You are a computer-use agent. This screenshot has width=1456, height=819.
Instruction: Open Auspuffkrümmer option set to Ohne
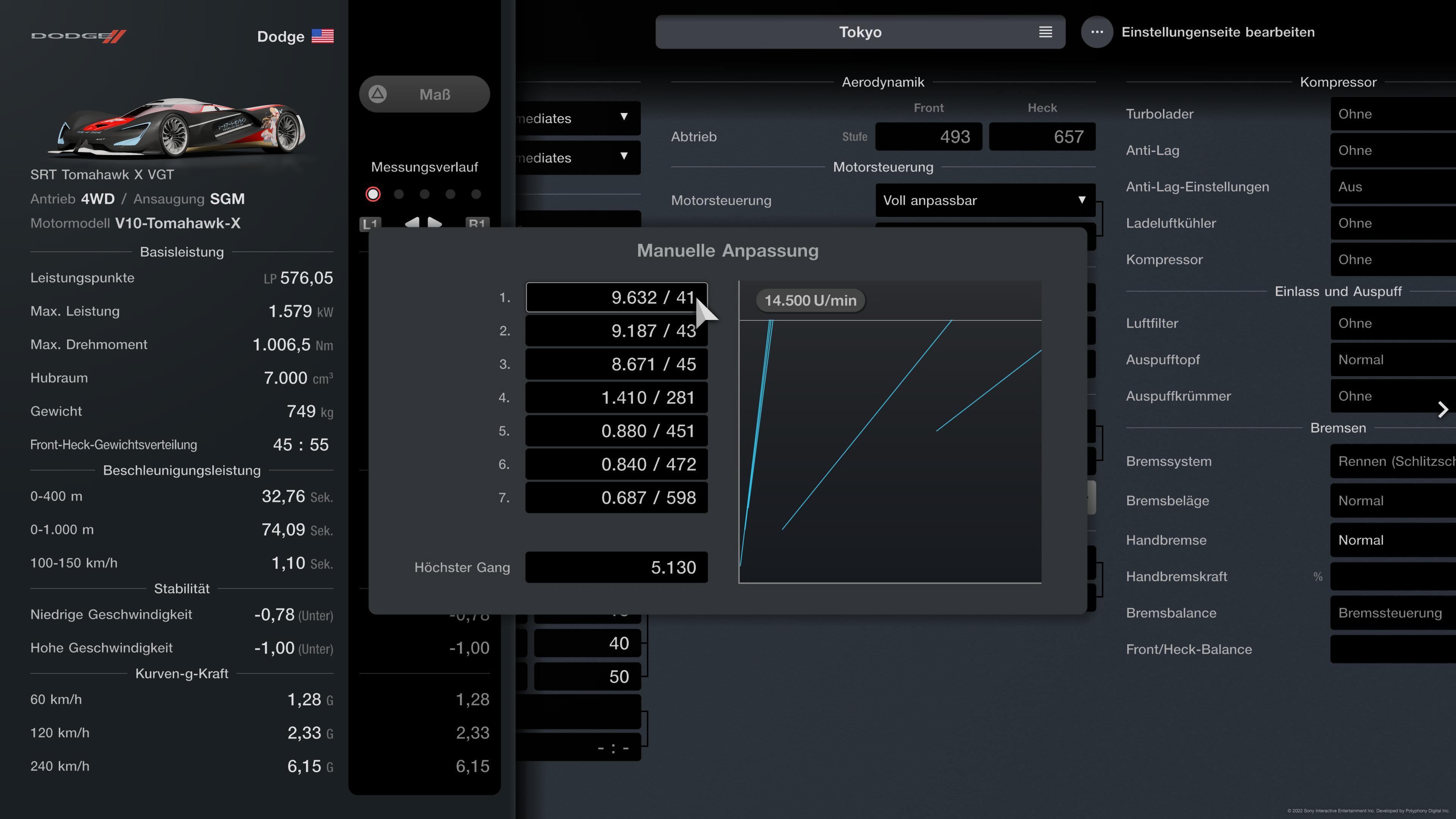pos(1393,396)
